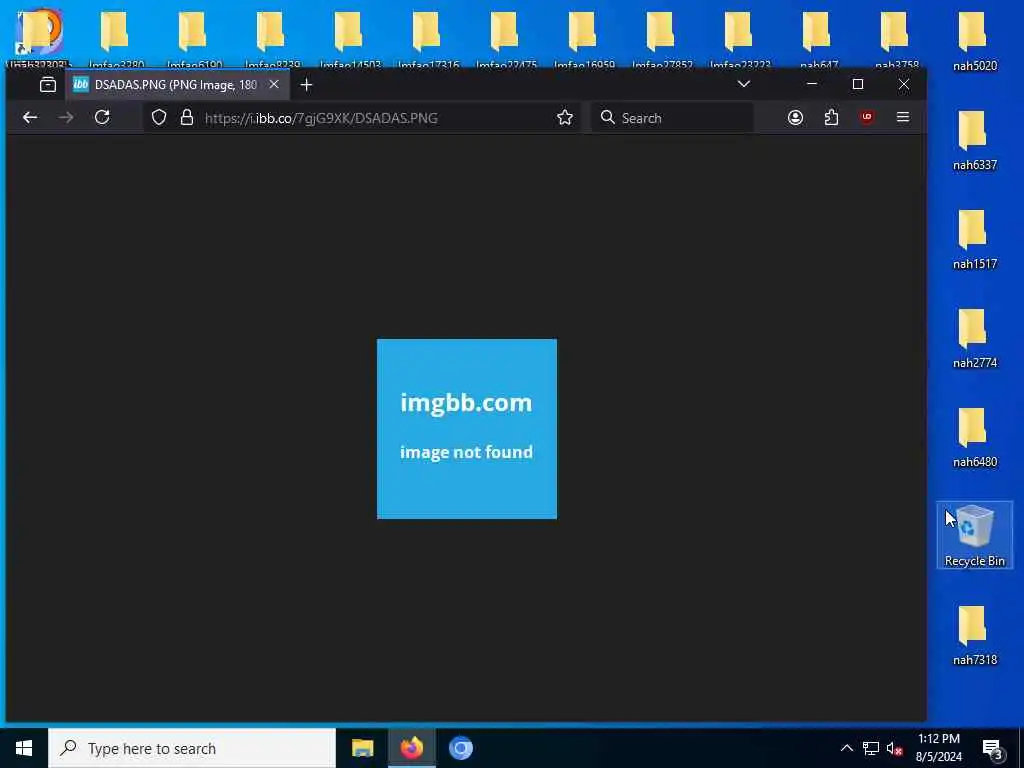Select the nah647 folder on desktop
1024x768 pixels.
click(x=818, y=38)
